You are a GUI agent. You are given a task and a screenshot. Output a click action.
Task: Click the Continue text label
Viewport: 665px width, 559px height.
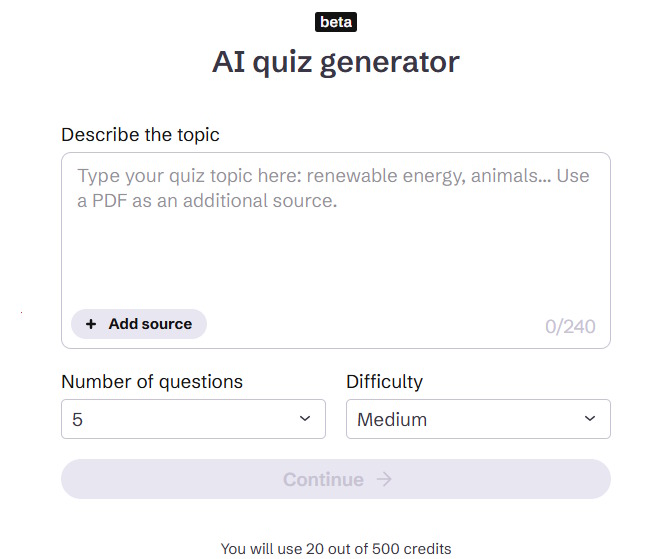click(x=323, y=480)
